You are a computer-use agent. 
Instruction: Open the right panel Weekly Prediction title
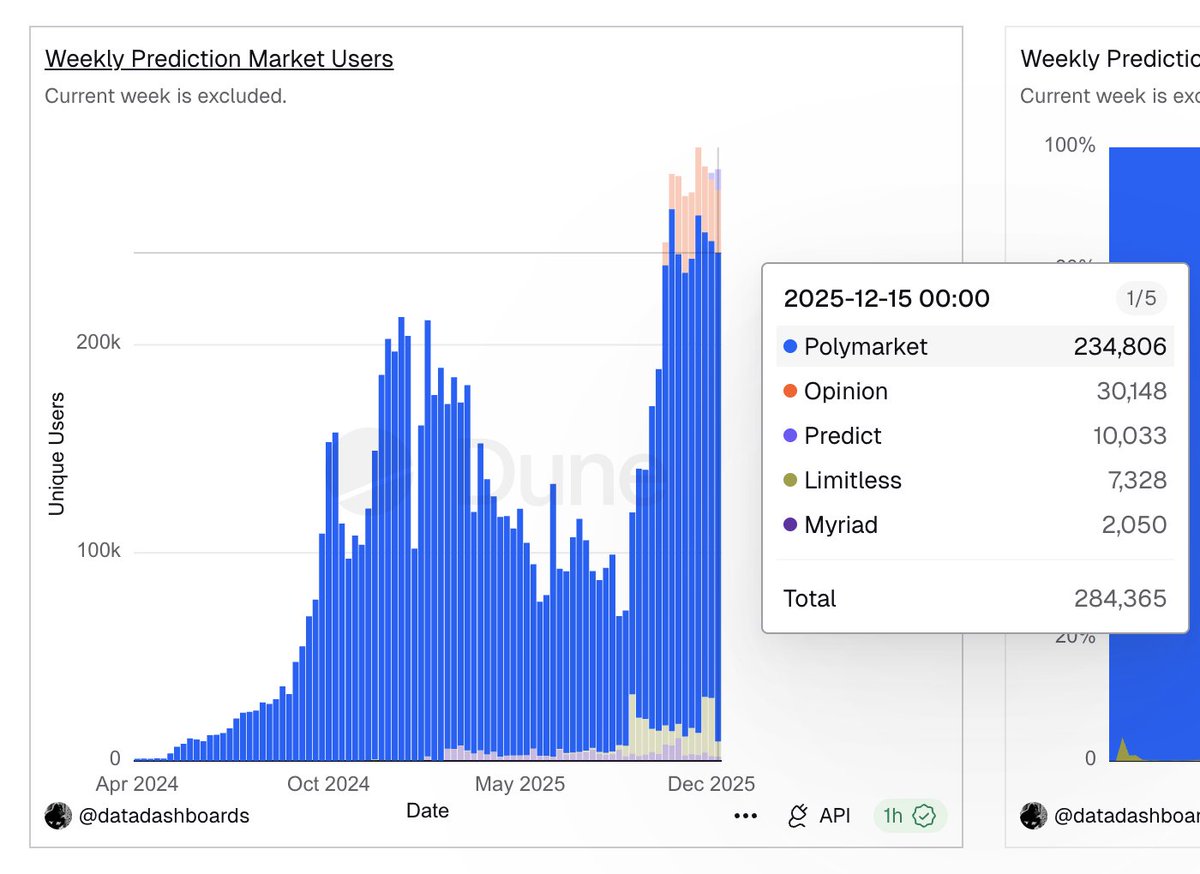pos(1110,59)
